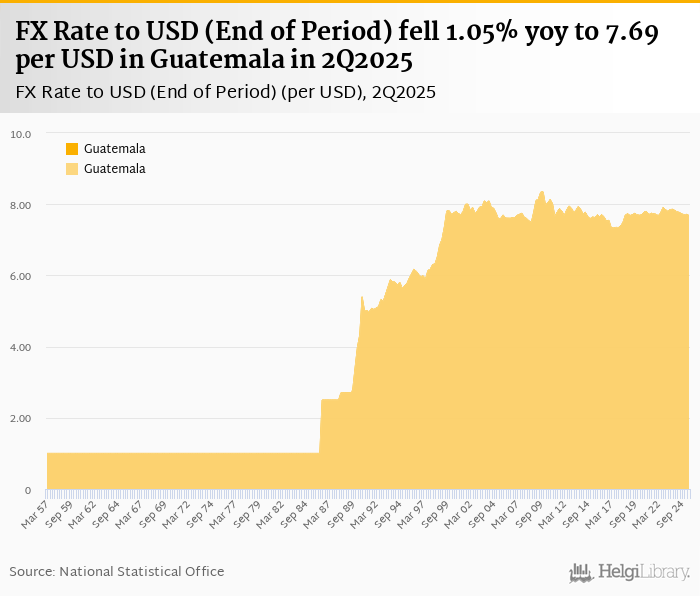Click the 2.00 y-axis label
700x596 pixels.
(x=21, y=418)
